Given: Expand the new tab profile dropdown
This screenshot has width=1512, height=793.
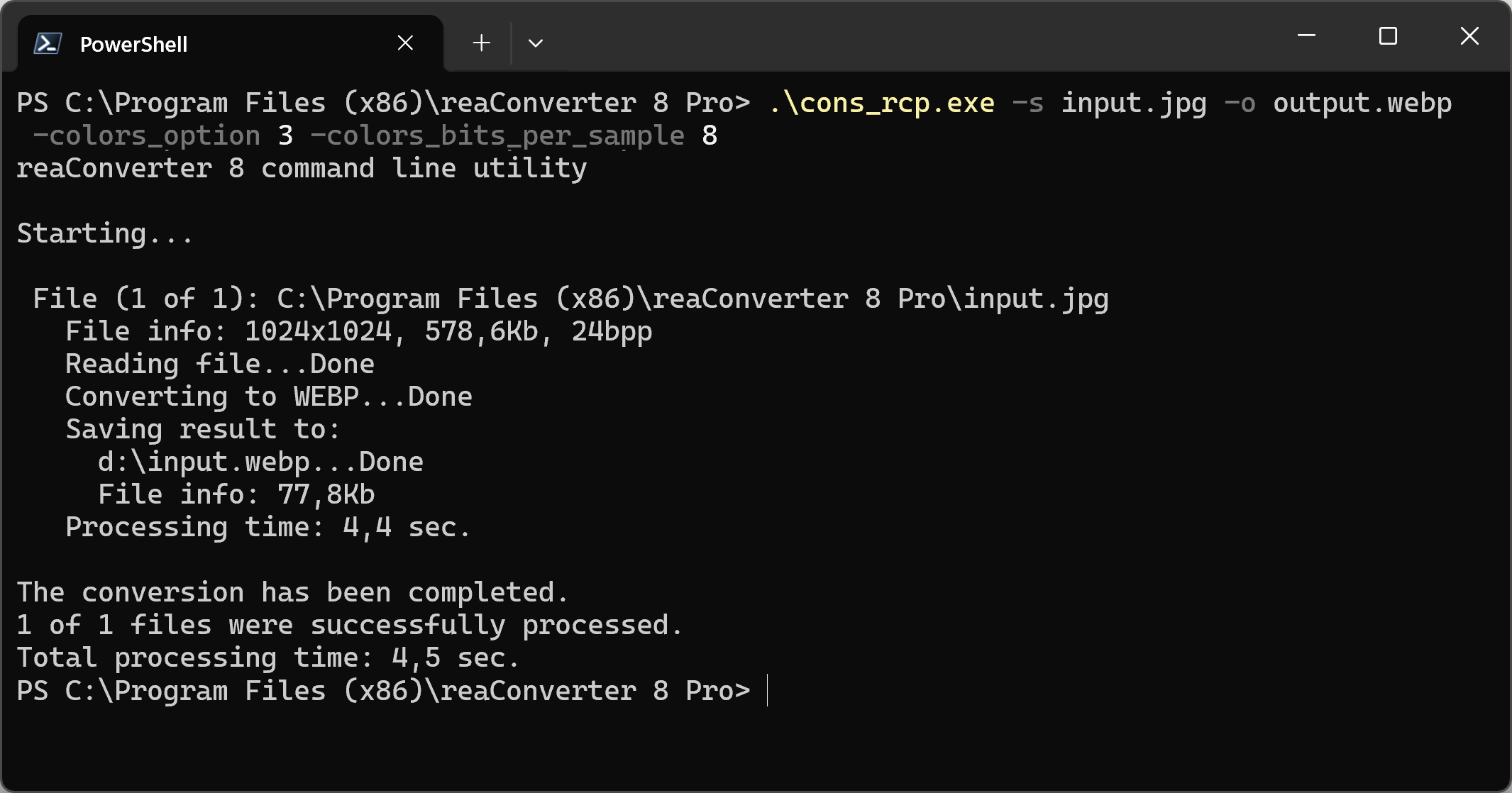Looking at the screenshot, I should (x=536, y=43).
